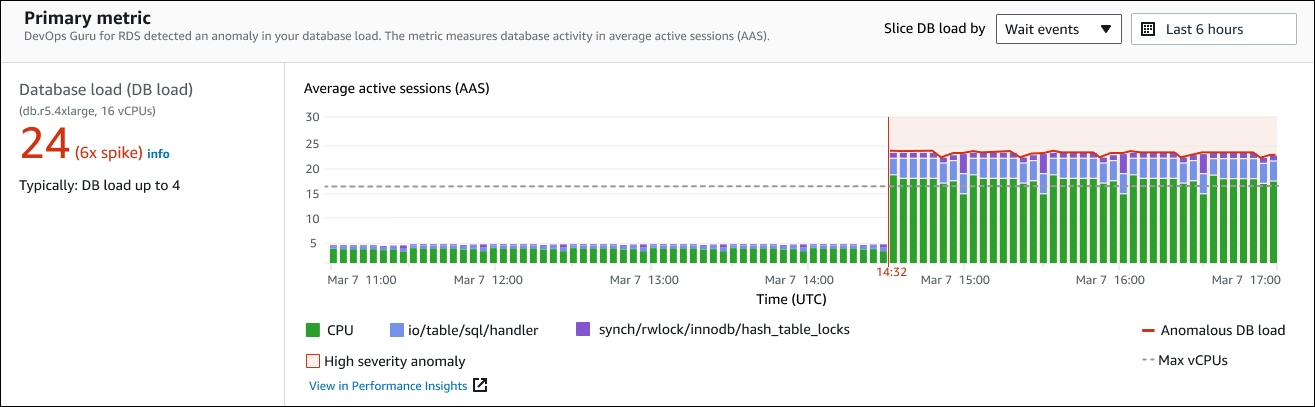This screenshot has height=407, width=1315.
Task: Click the Wait events dropdown arrow
Action: point(1105,29)
